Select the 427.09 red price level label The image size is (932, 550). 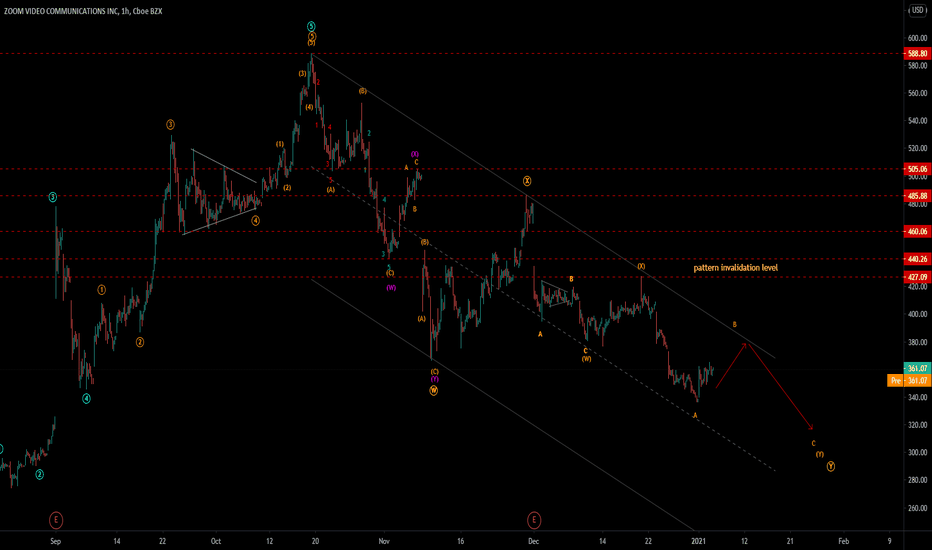click(917, 277)
